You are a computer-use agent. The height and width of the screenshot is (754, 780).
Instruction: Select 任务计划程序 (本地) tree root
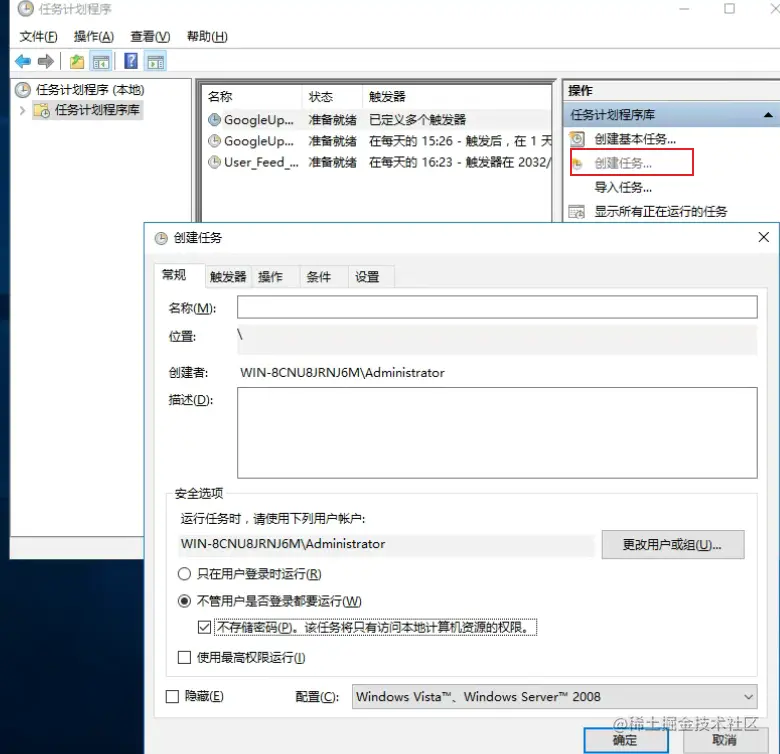pyautogui.click(x=90, y=90)
